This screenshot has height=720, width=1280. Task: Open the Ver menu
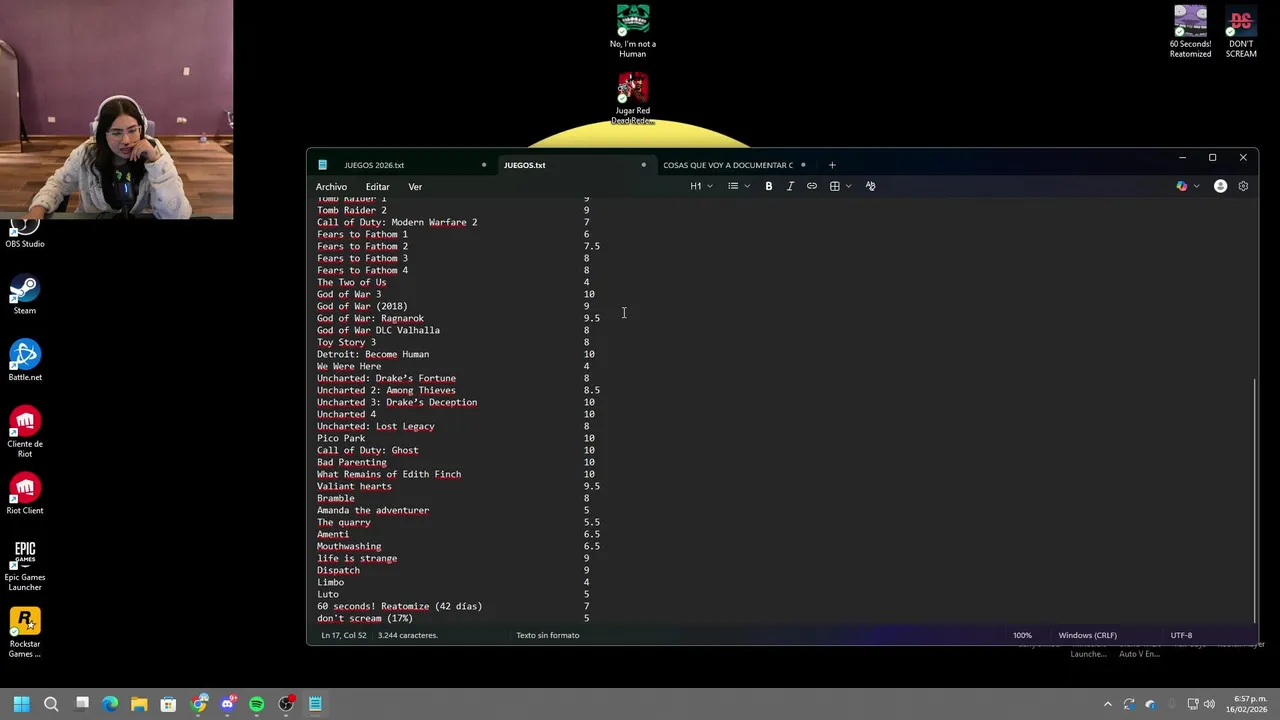pos(415,187)
